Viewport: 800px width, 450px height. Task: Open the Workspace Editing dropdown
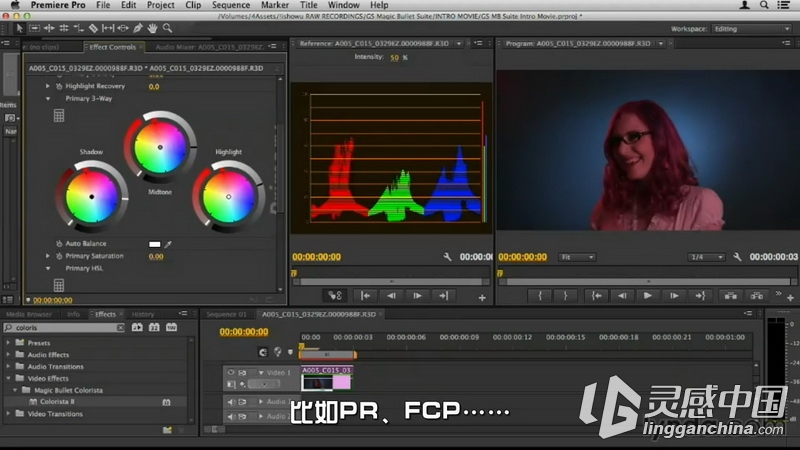[x=751, y=29]
